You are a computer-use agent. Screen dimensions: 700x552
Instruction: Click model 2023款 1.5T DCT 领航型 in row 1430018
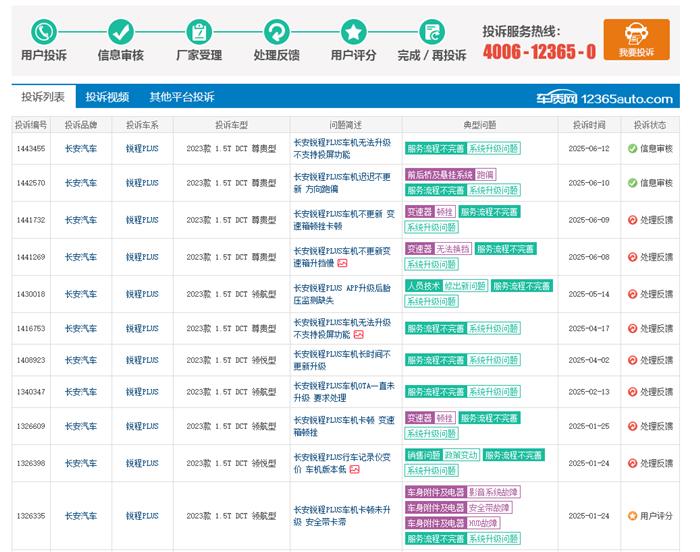(x=231, y=294)
